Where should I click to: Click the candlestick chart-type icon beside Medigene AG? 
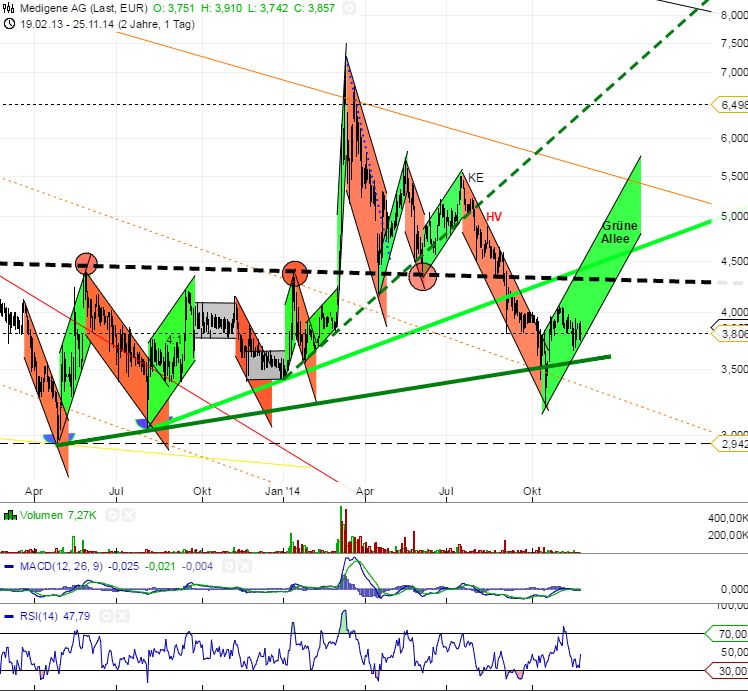[9, 8]
